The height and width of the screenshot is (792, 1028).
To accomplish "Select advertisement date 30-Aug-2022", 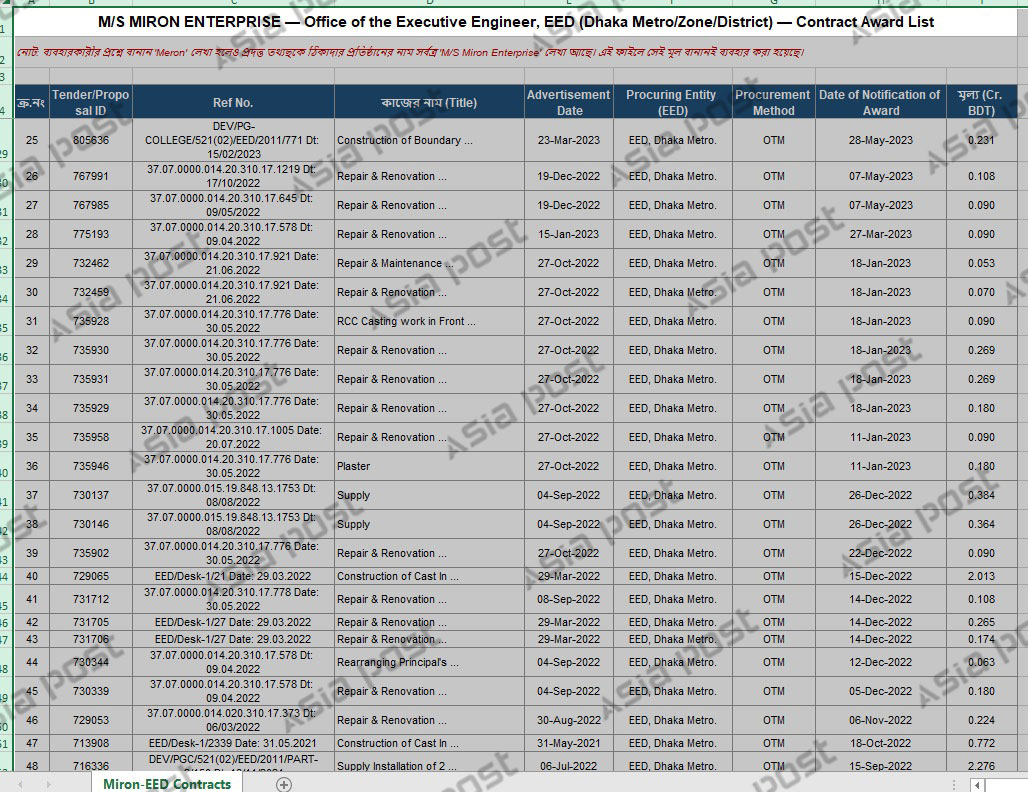I will click(568, 720).
